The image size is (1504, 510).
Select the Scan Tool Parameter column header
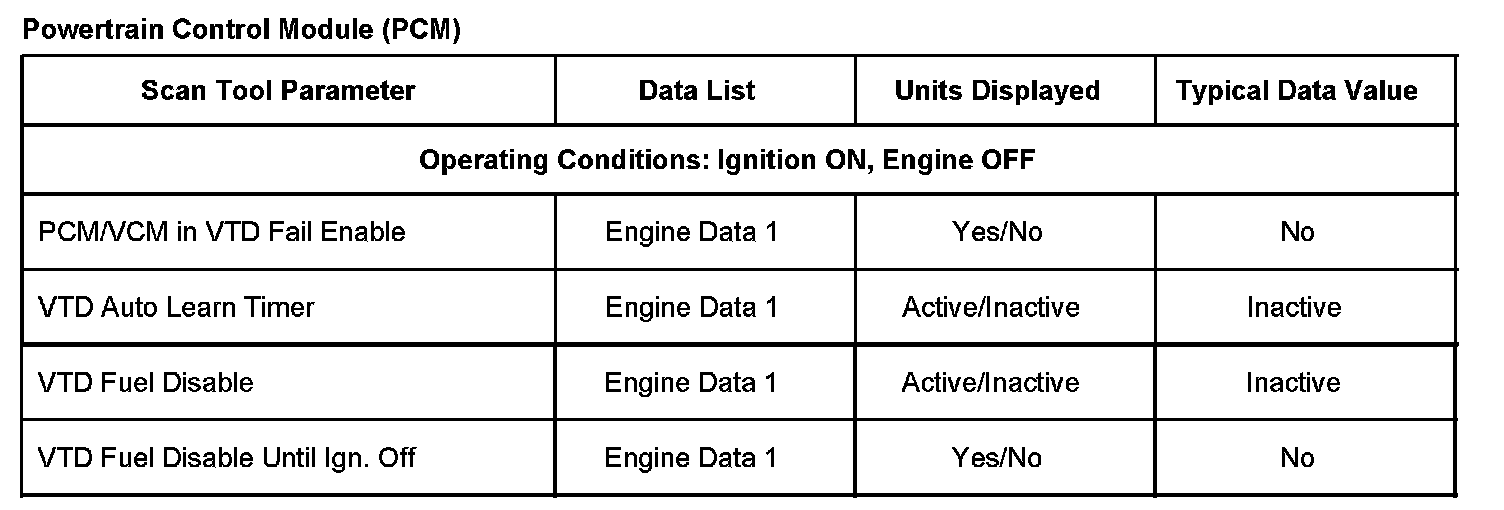(278, 91)
